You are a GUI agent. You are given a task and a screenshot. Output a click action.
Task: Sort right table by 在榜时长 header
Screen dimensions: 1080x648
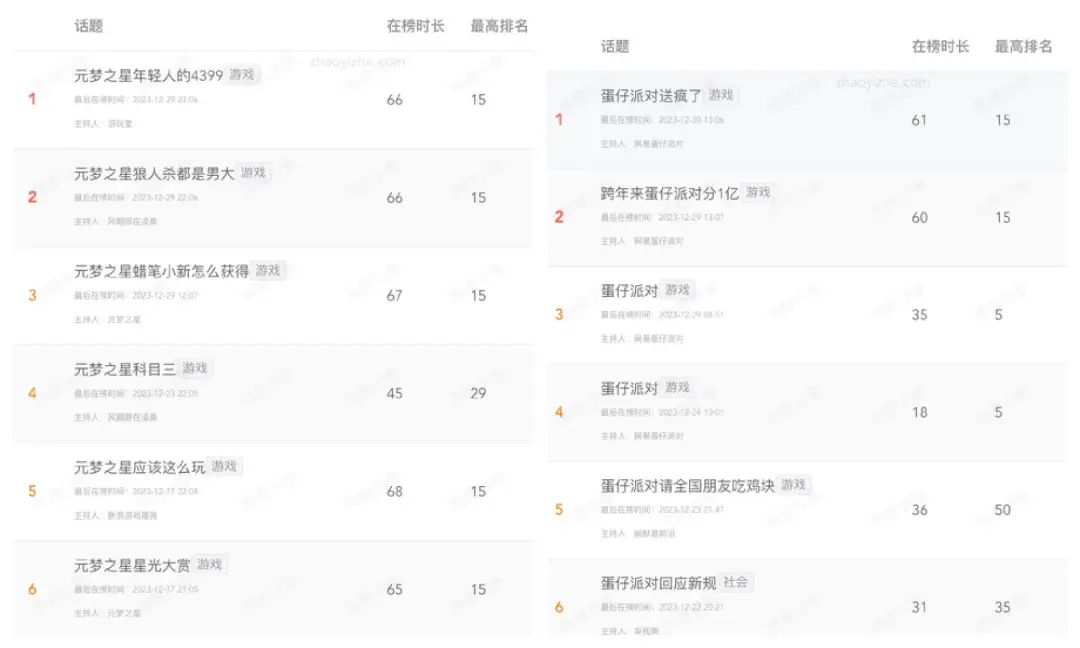click(940, 47)
